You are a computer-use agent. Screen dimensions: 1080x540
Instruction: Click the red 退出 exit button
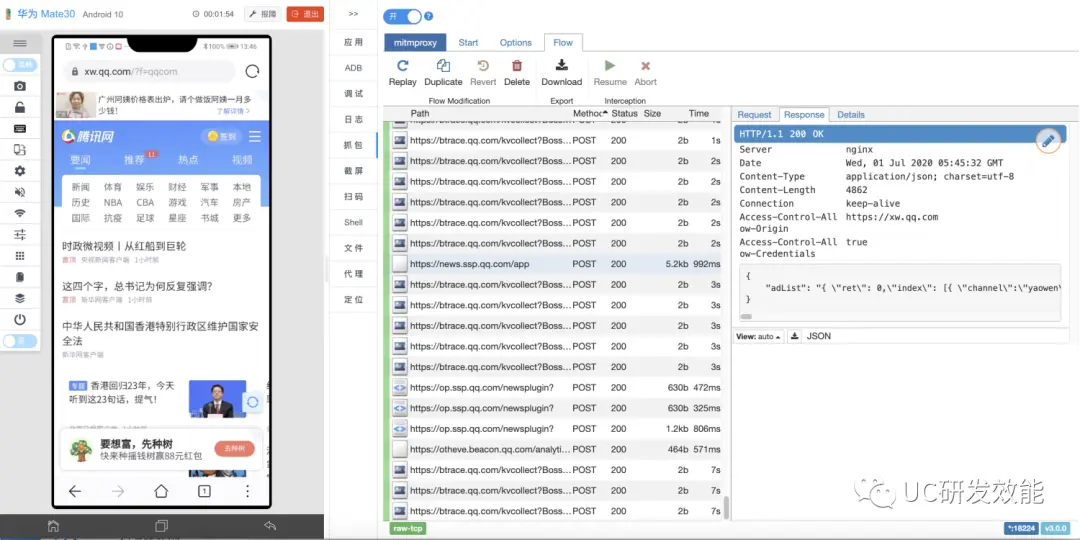305,14
